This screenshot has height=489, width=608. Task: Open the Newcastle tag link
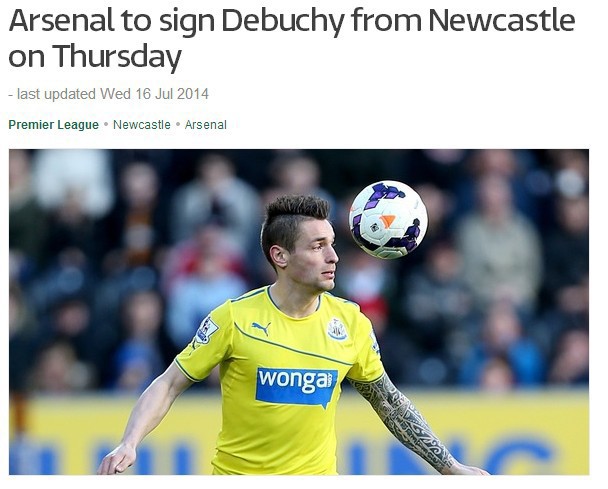tap(142, 125)
